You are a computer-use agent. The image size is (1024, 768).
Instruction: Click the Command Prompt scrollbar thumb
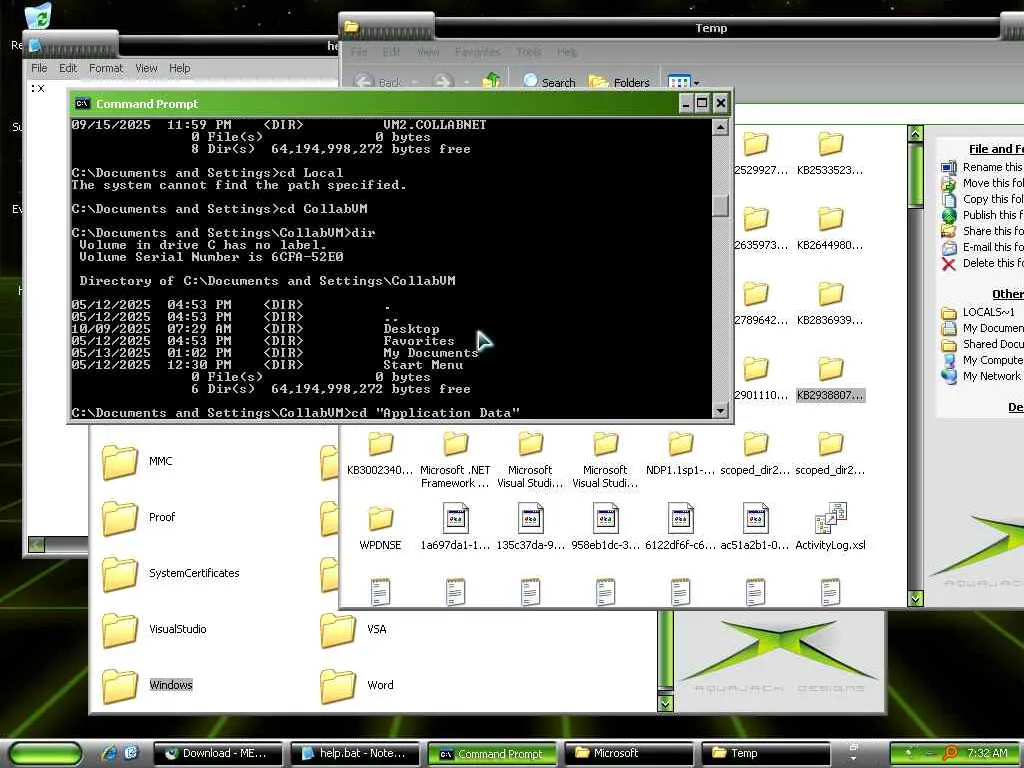[720, 206]
